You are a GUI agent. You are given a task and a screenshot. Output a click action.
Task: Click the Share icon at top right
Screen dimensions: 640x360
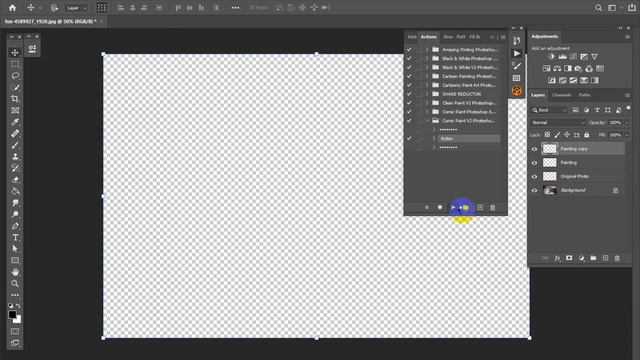click(x=631, y=8)
